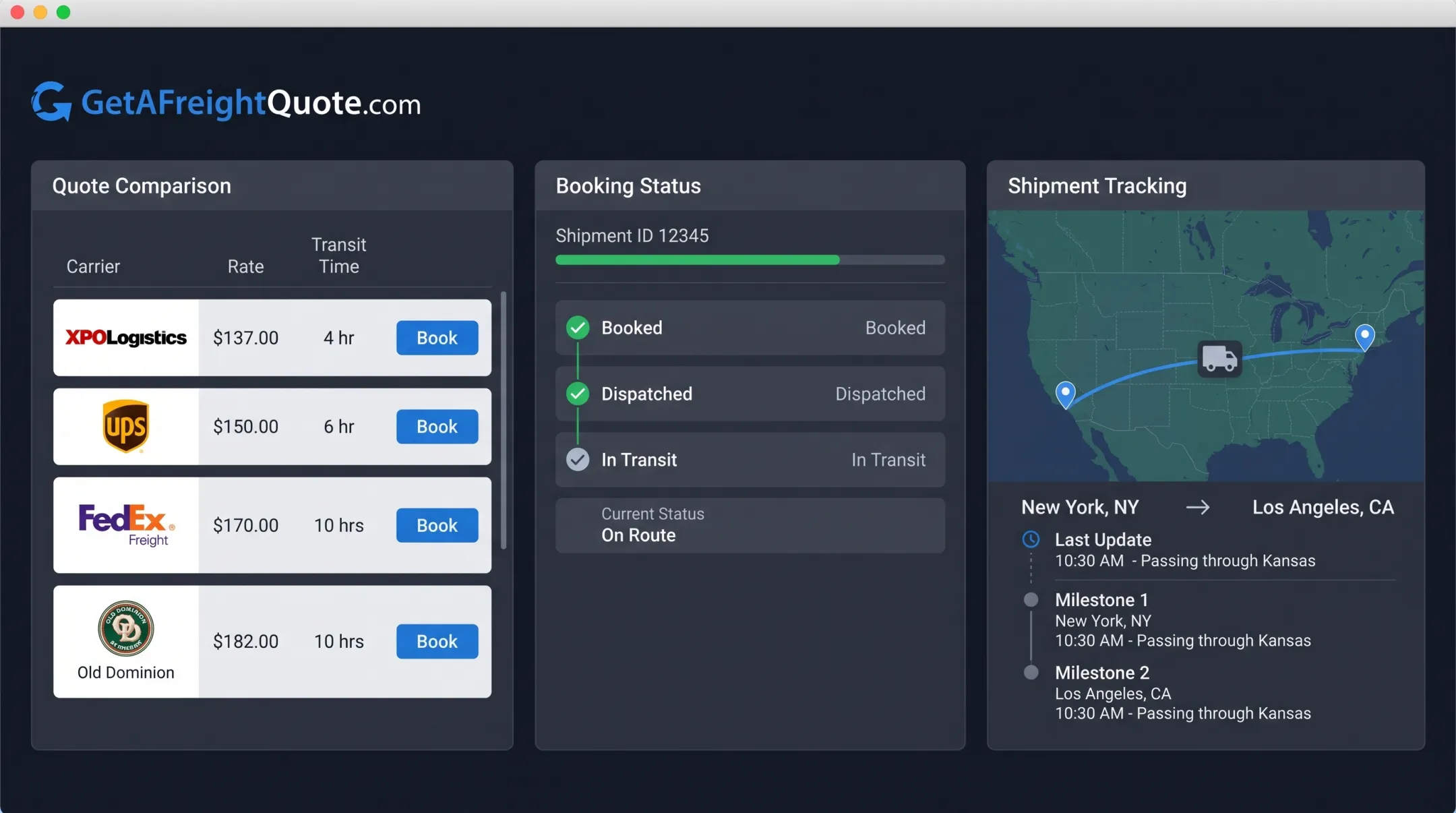
Task: Click the New York map pin
Action: [x=1364, y=338]
